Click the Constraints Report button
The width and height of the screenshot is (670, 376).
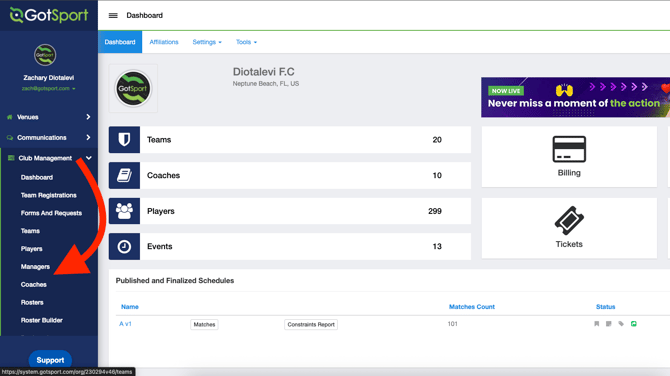click(311, 325)
